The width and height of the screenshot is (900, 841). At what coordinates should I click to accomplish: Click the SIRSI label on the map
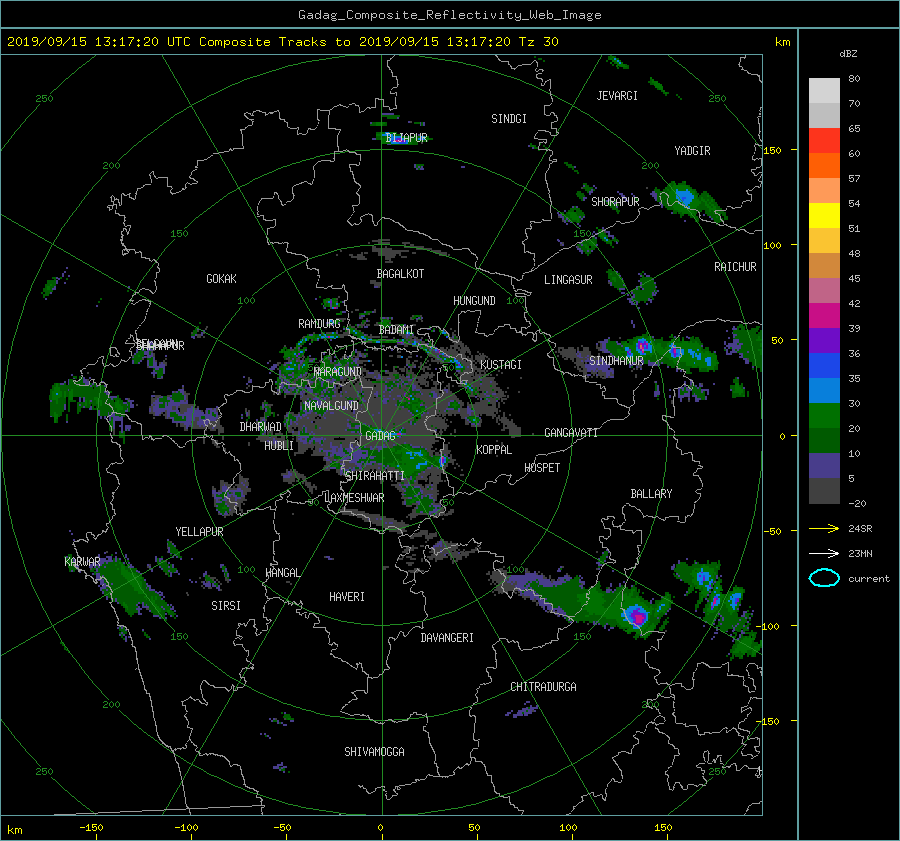tap(226, 606)
